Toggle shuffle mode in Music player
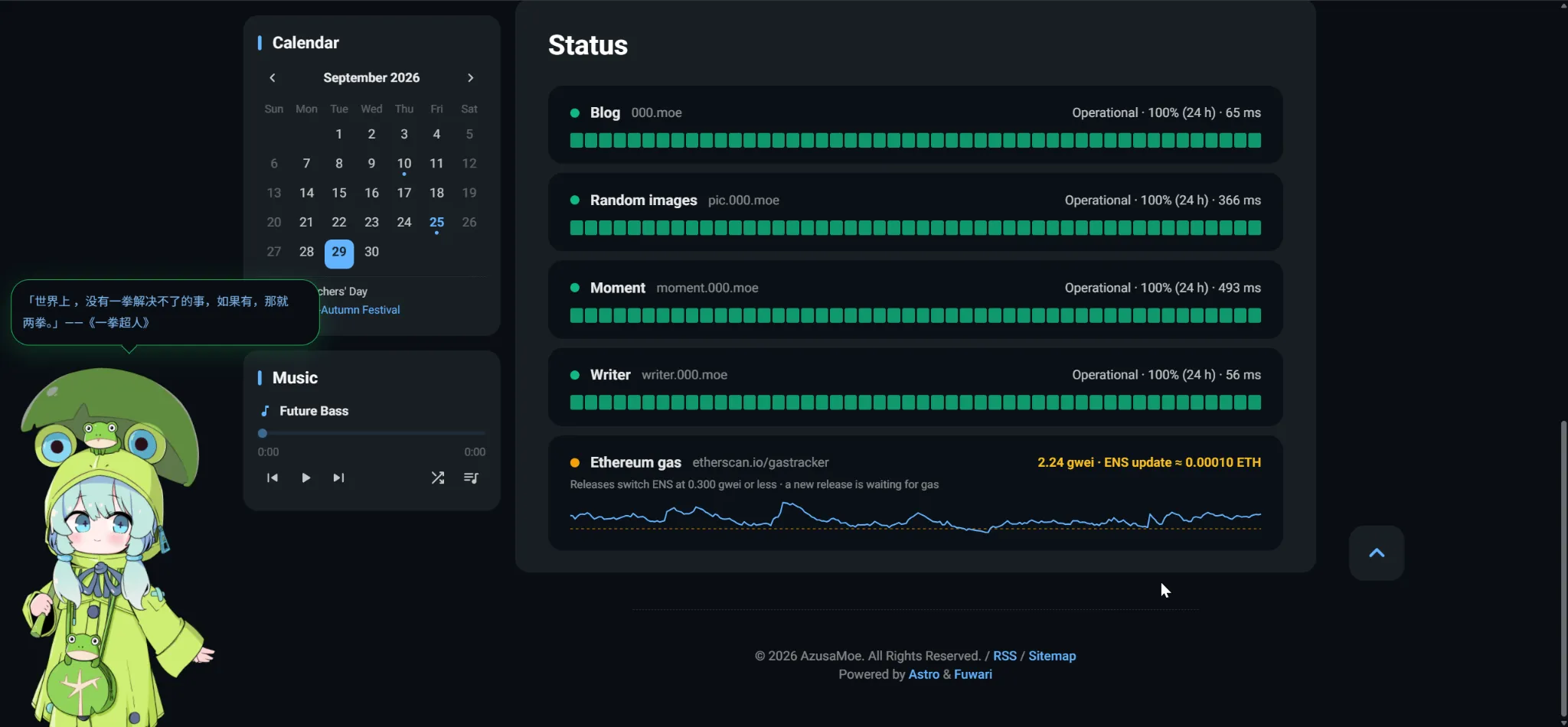Viewport: 1568px width, 727px height. [437, 478]
